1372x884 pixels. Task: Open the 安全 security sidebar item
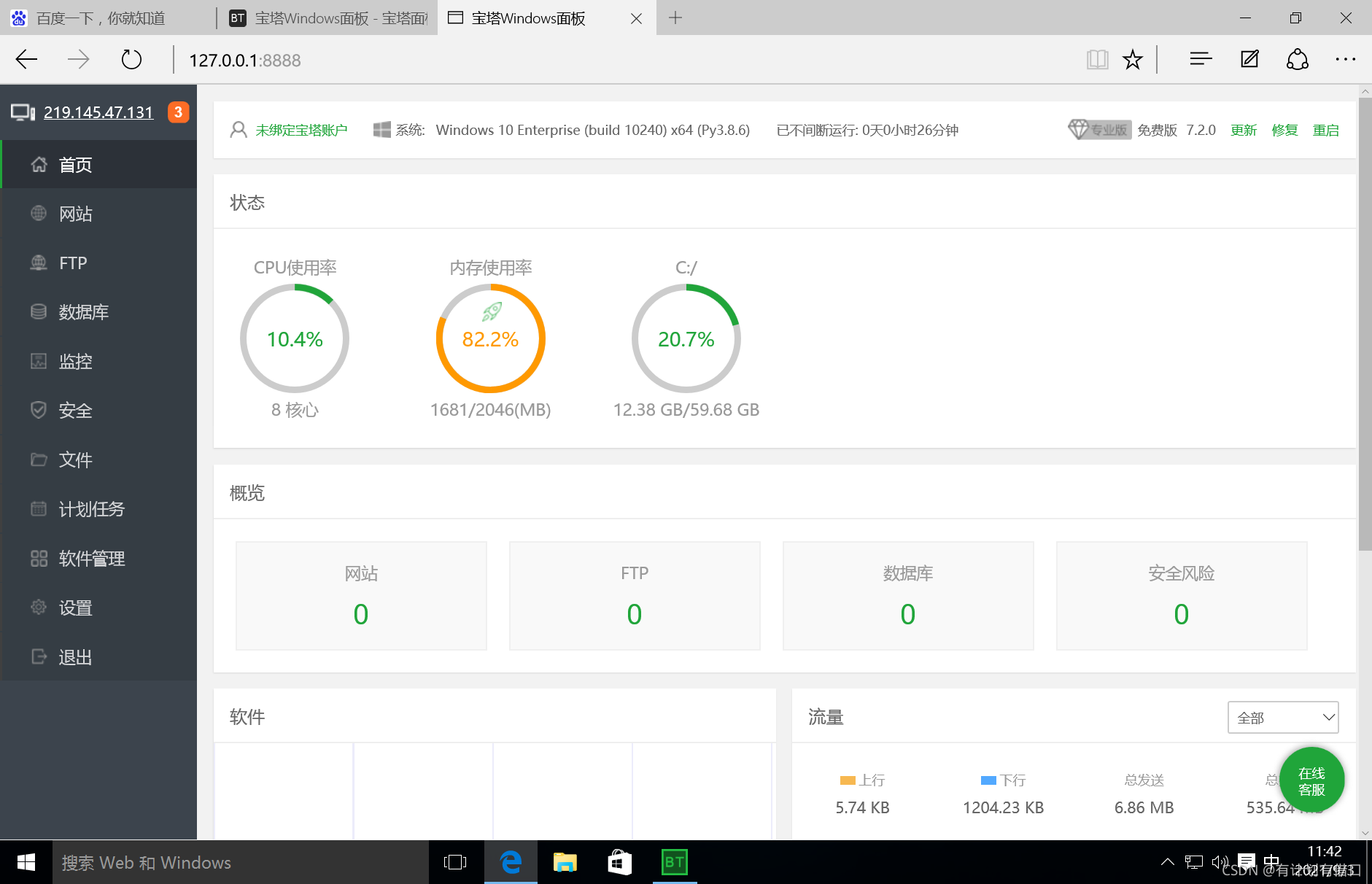[99, 411]
